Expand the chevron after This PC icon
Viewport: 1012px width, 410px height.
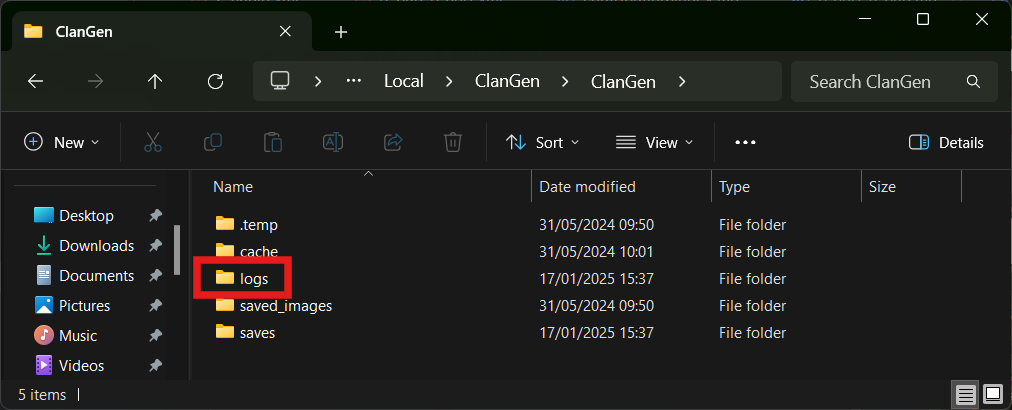pos(318,81)
